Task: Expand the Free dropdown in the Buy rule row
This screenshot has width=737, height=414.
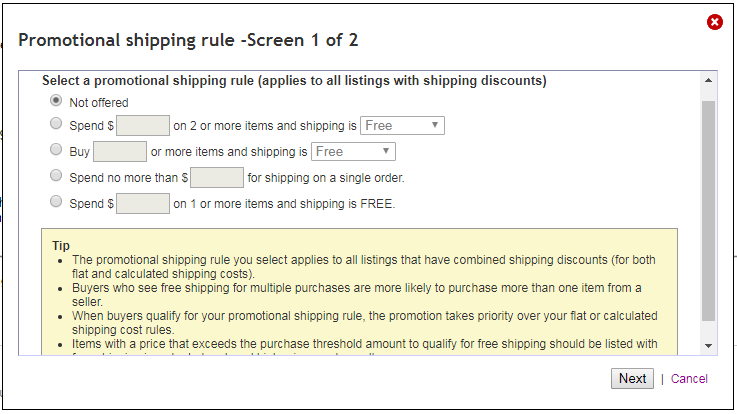Action: [353, 151]
